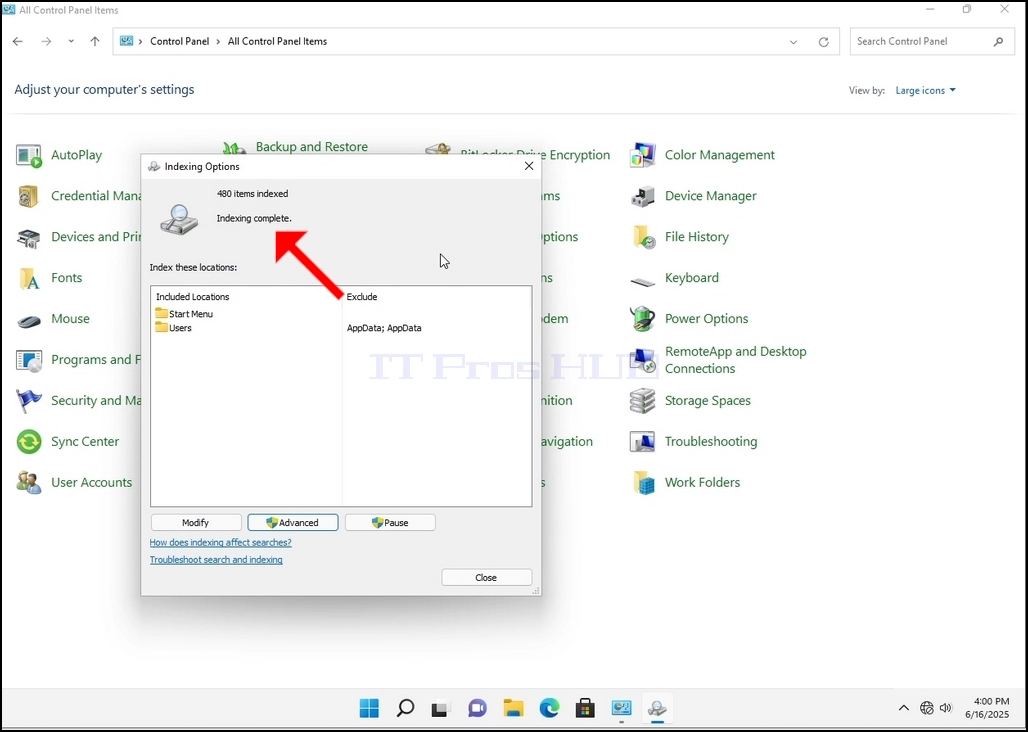This screenshot has width=1028, height=732.
Task: Open the File History icon
Action: [x=642, y=237]
